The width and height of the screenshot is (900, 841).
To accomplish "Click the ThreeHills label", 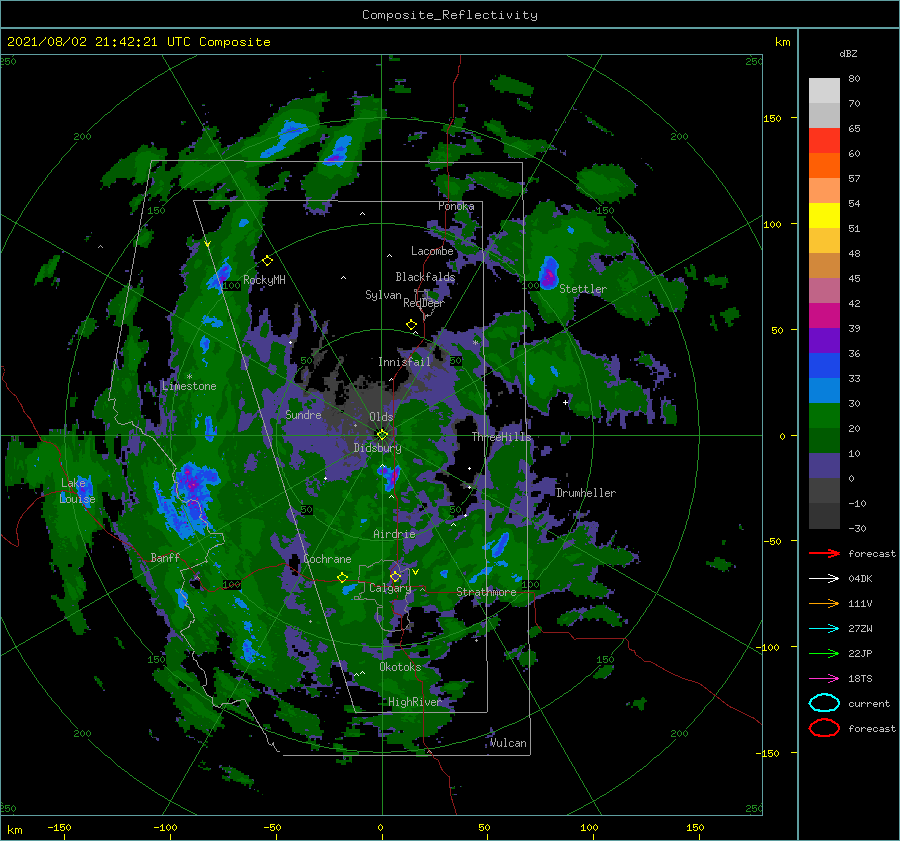I will coord(501,437).
